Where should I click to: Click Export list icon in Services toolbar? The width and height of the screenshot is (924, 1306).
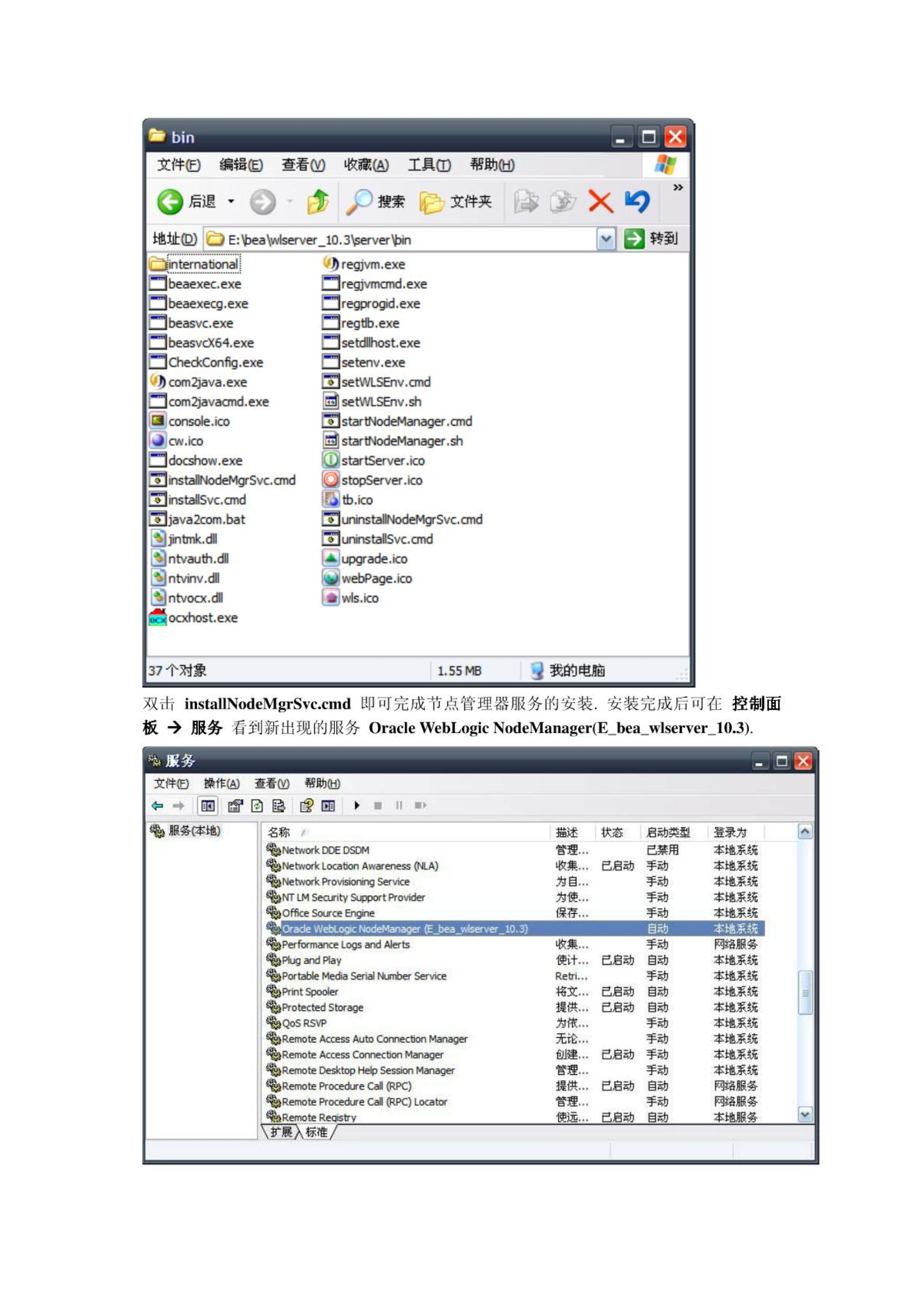tap(279, 806)
